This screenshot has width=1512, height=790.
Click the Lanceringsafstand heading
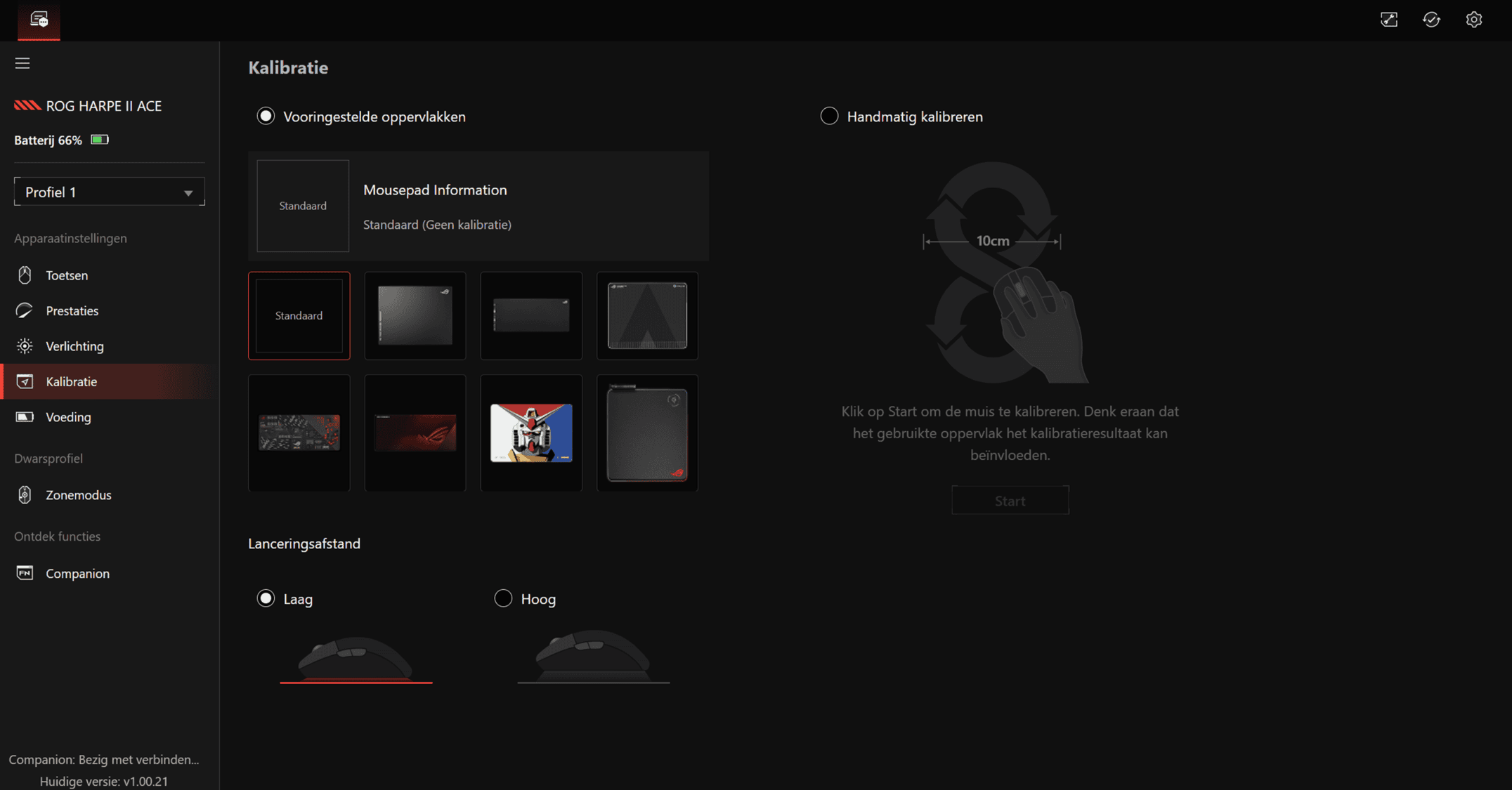pyautogui.click(x=304, y=544)
